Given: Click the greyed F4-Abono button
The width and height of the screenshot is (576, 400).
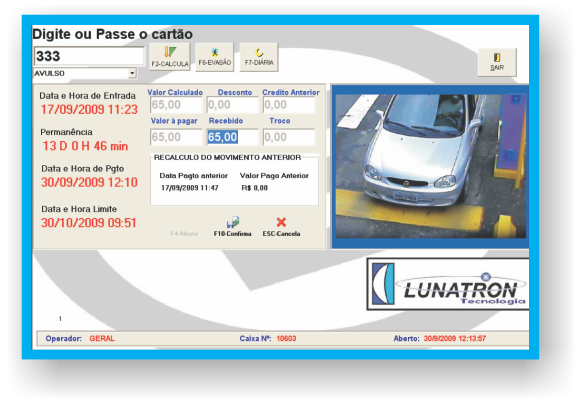Looking at the screenshot, I should [x=184, y=234].
